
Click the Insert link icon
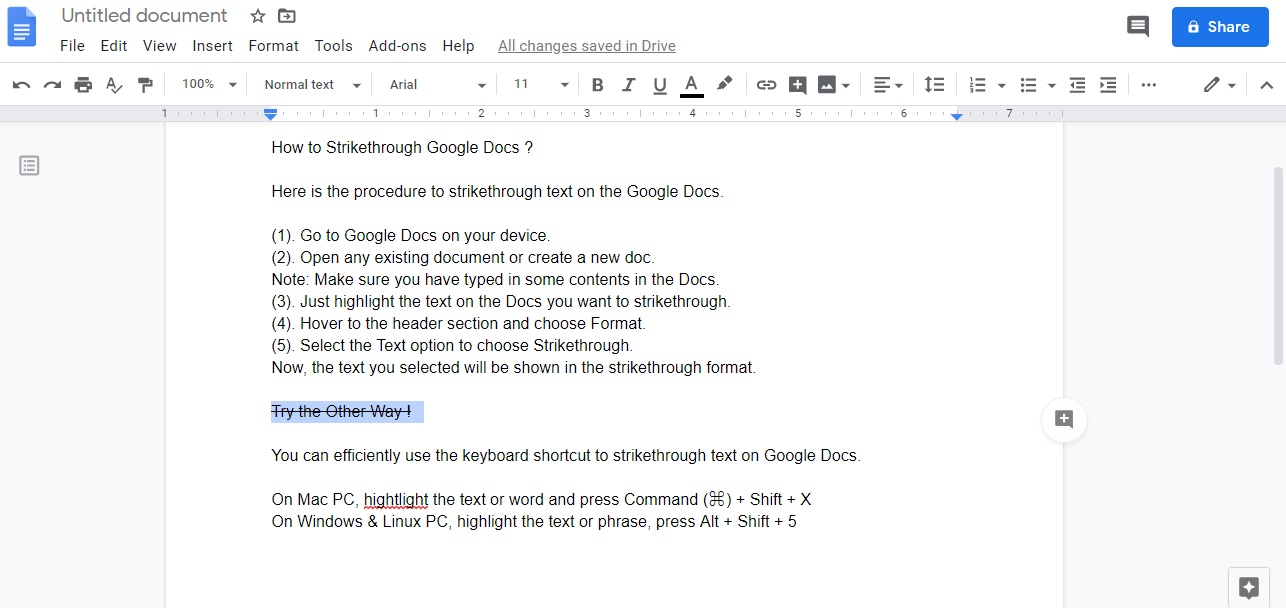[x=766, y=85]
